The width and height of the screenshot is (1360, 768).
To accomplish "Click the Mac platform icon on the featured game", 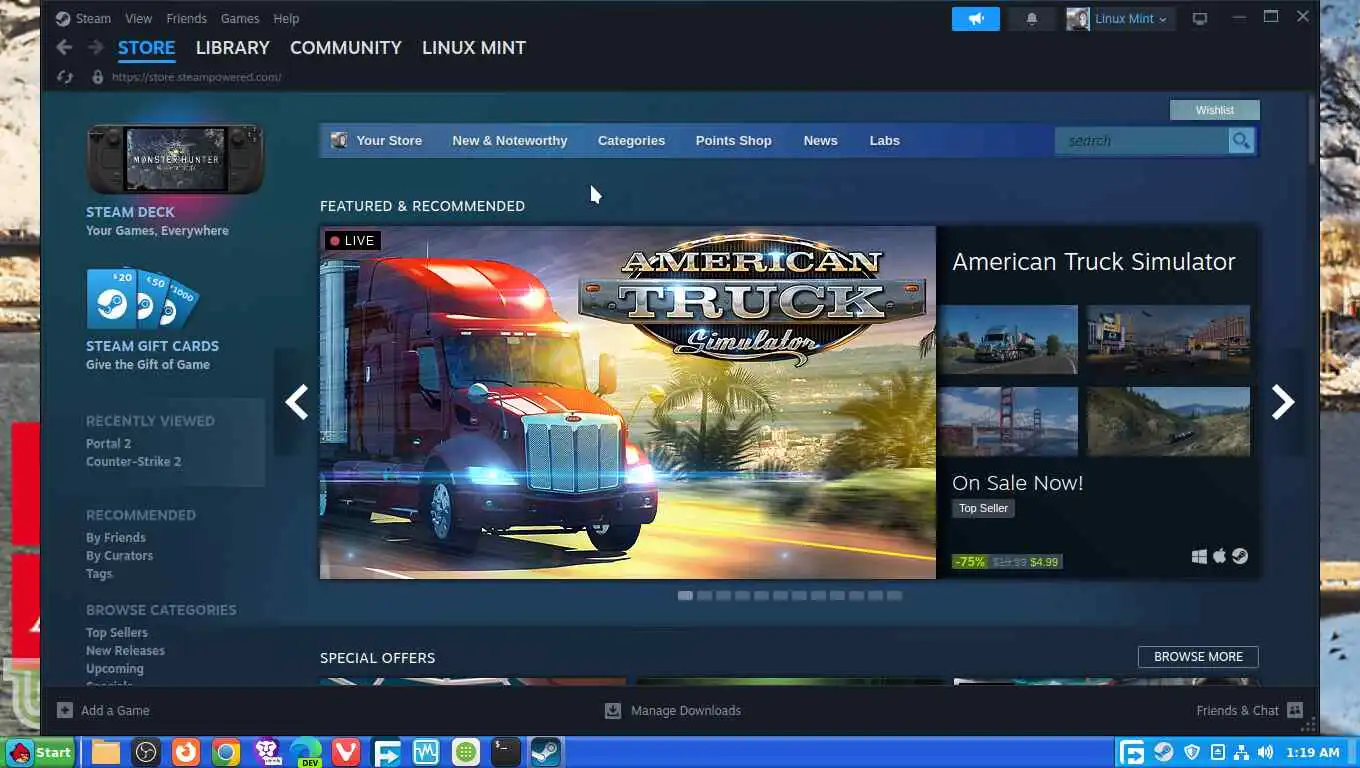I will [x=1219, y=556].
